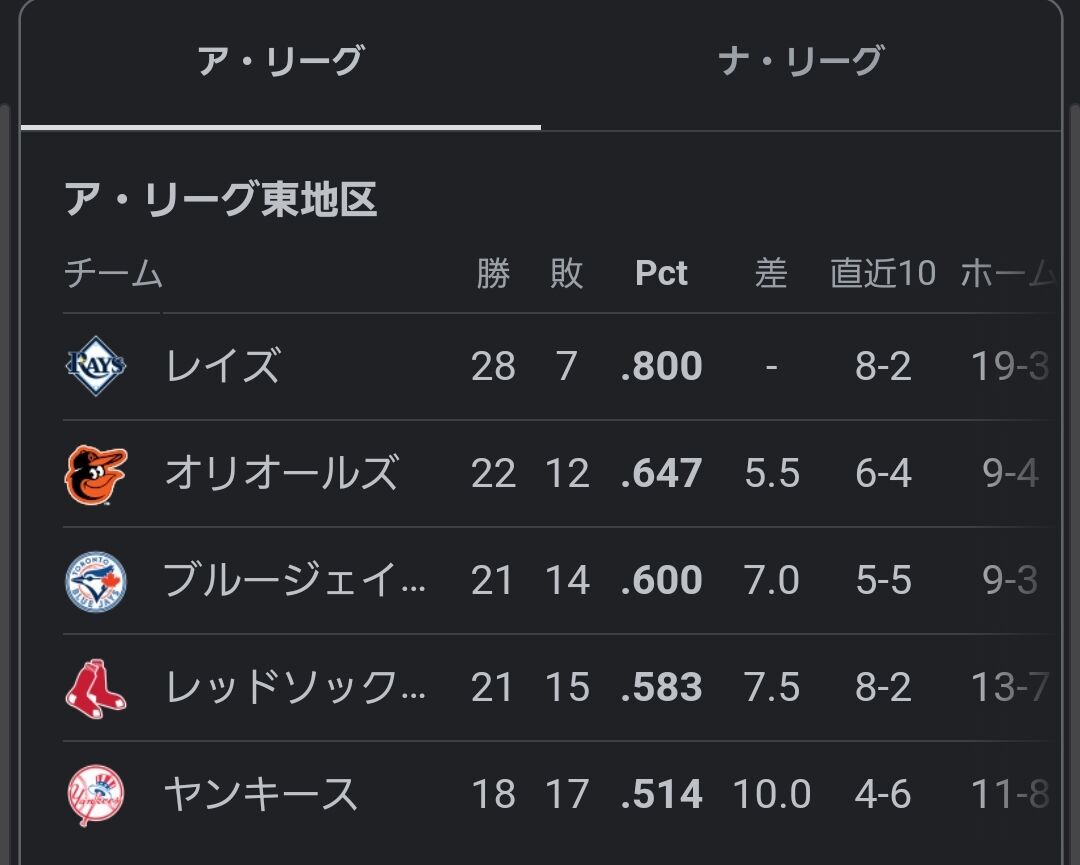This screenshot has height=865, width=1080.
Task: Click the Orioles bird logo
Action: click(96, 474)
